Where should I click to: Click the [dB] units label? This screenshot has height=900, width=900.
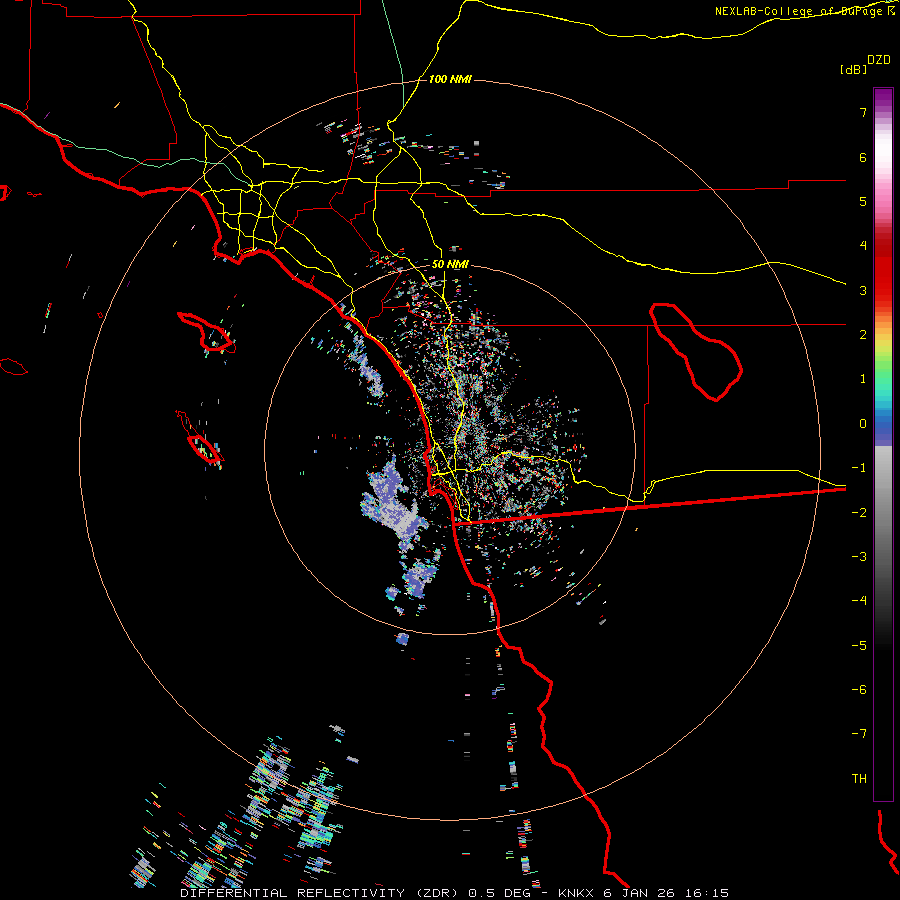click(x=853, y=69)
